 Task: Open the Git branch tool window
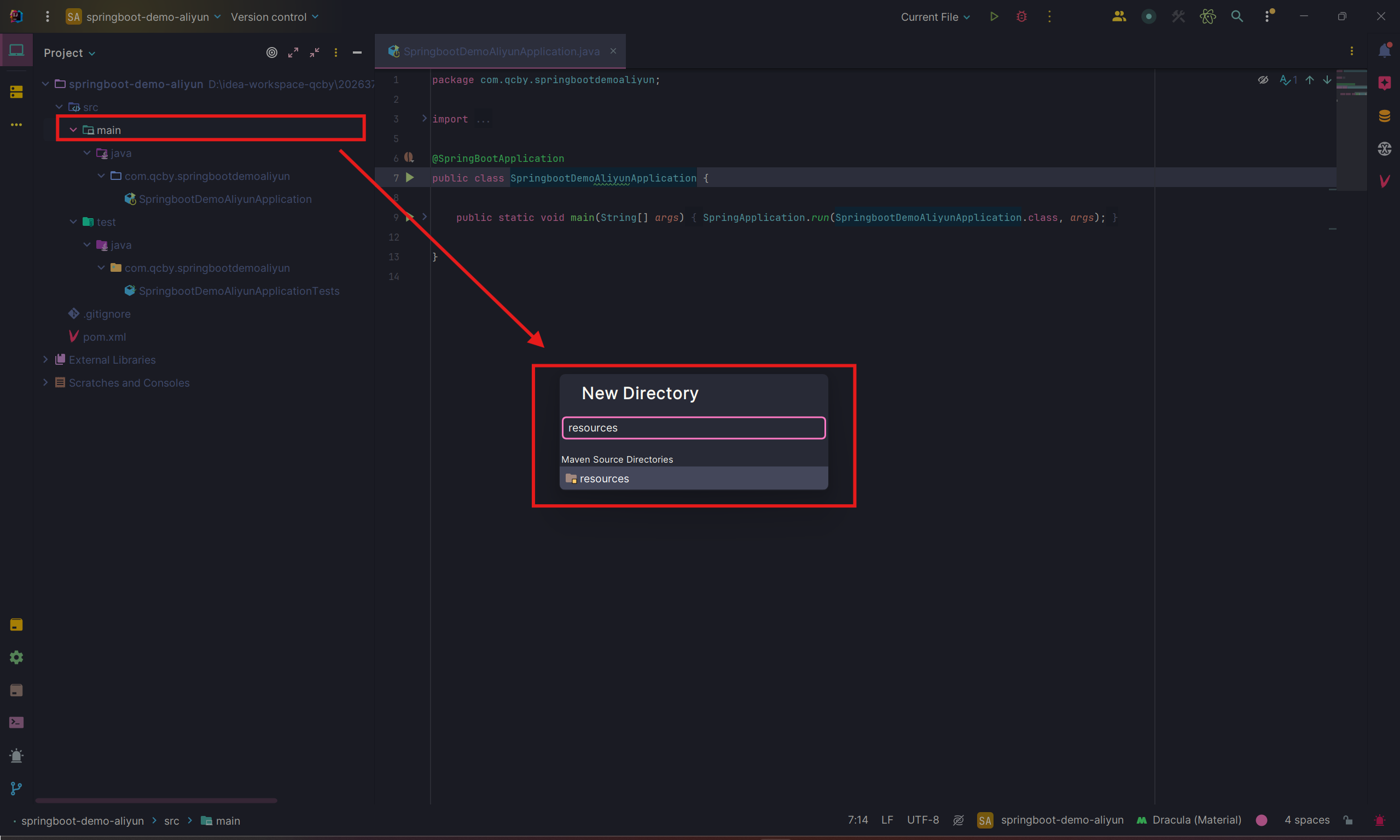click(x=16, y=789)
